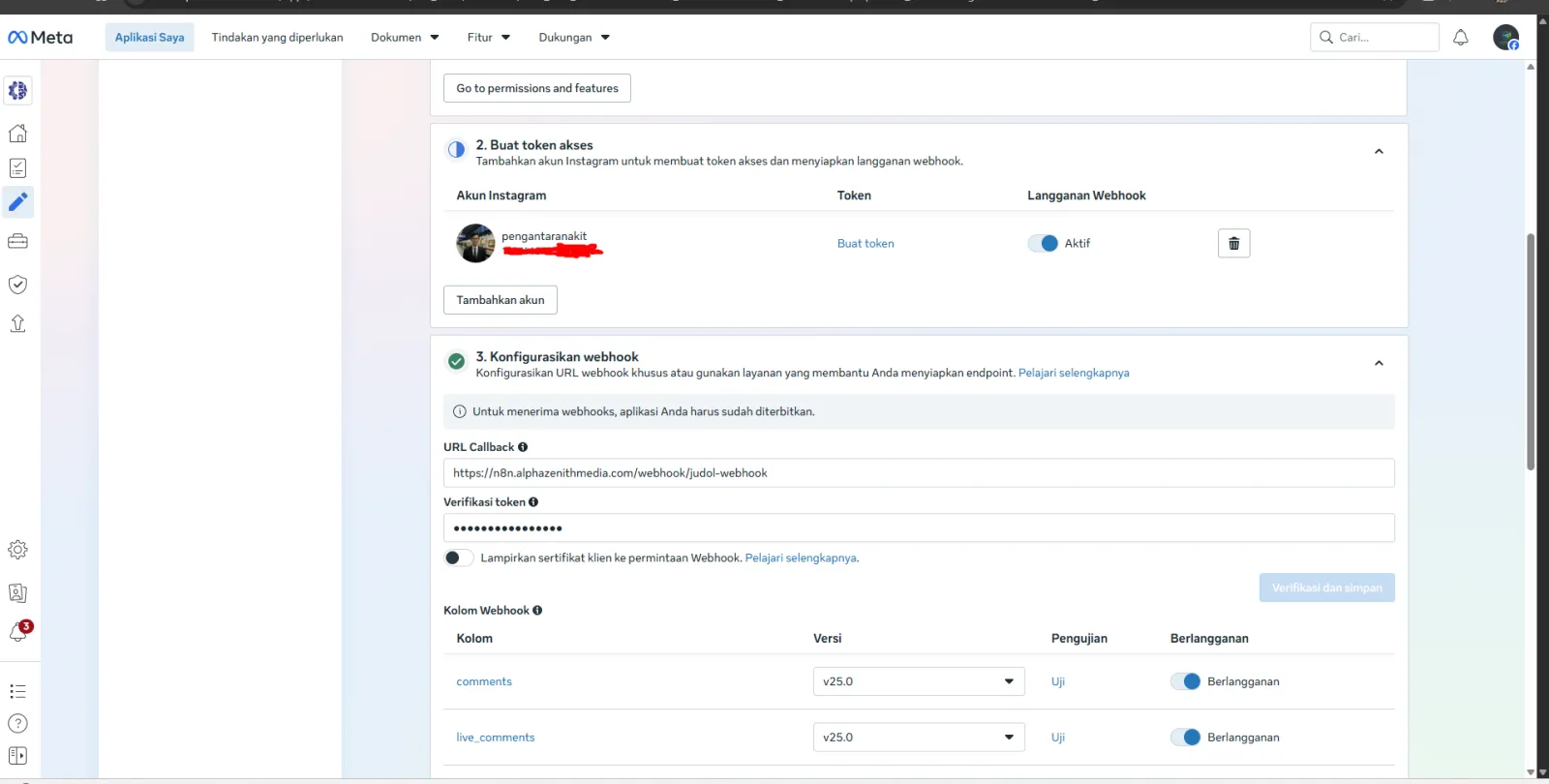
Task: Open the help question mark icon
Action: [x=17, y=723]
